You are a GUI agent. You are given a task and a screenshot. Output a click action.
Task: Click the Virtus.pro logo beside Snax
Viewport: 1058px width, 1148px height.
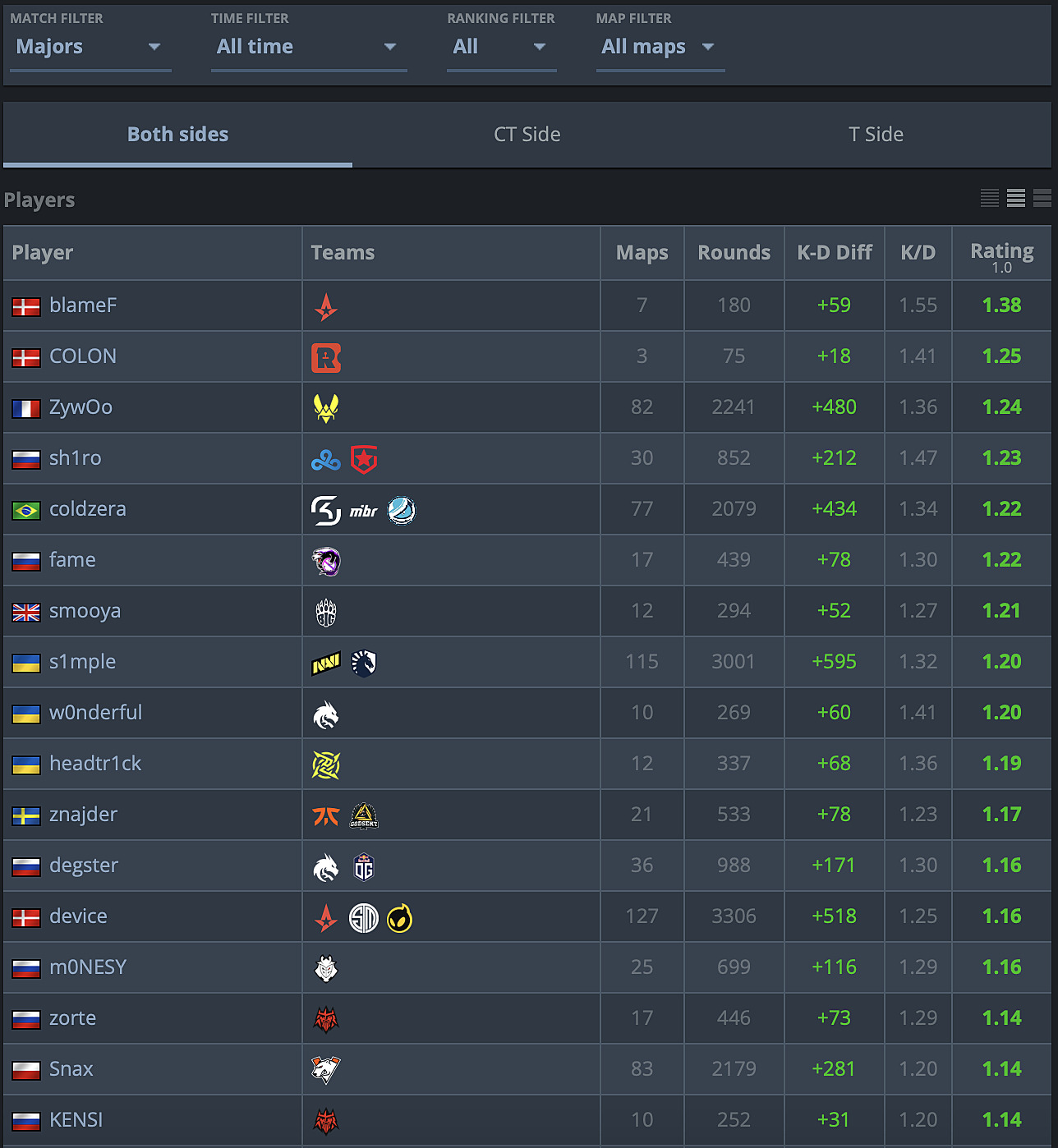point(326,1068)
